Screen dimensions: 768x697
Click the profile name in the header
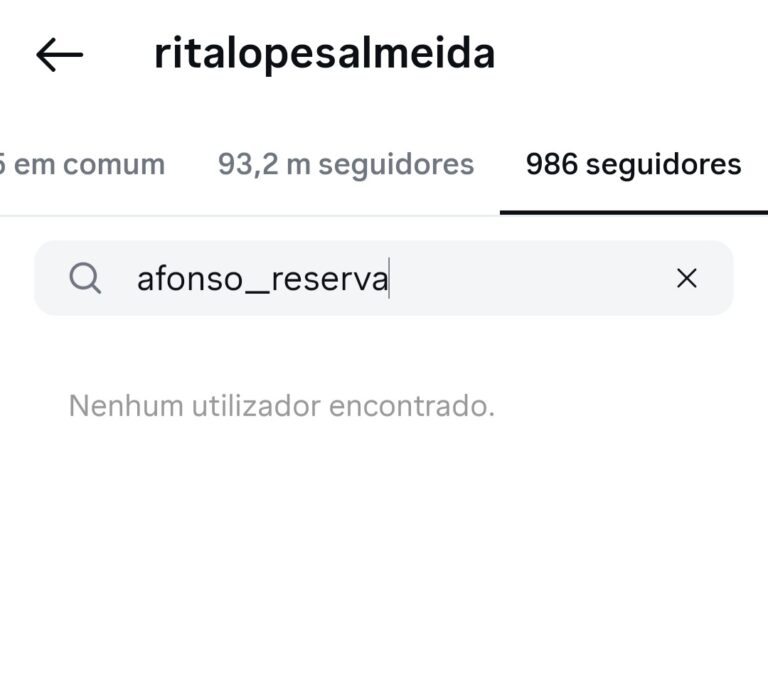pos(324,54)
